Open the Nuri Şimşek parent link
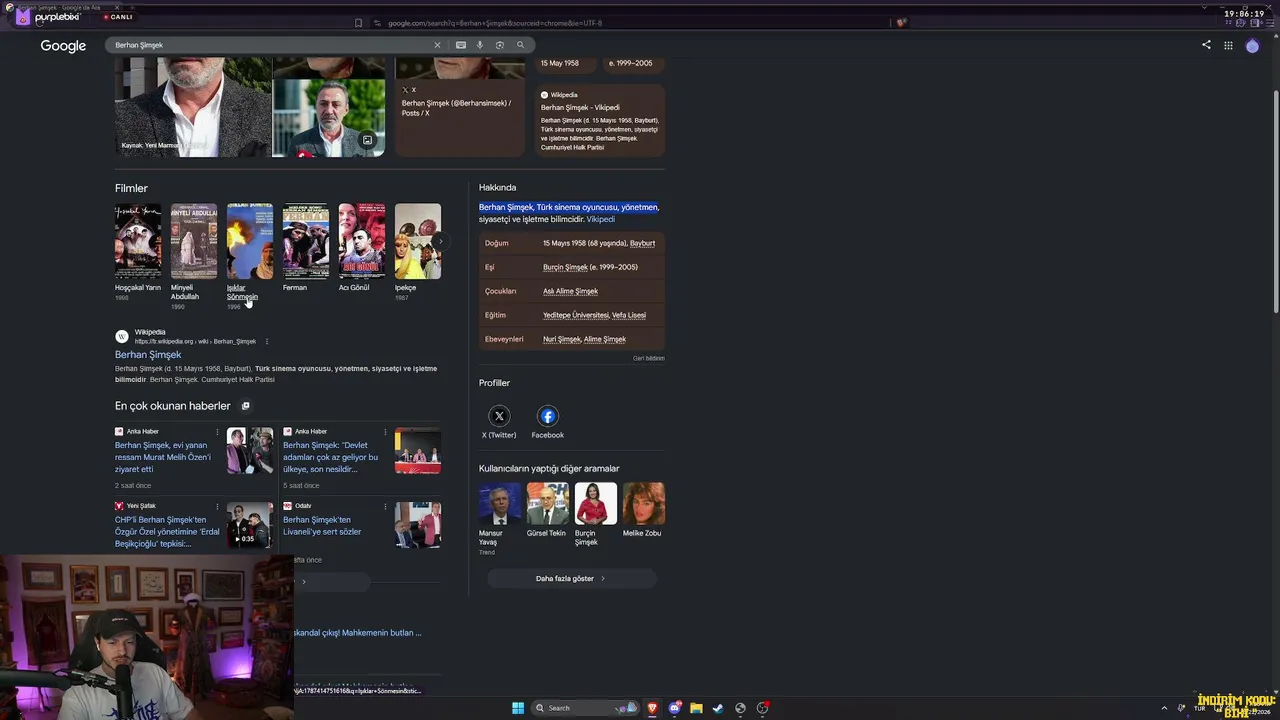The width and height of the screenshot is (1280, 720). pyautogui.click(x=562, y=339)
